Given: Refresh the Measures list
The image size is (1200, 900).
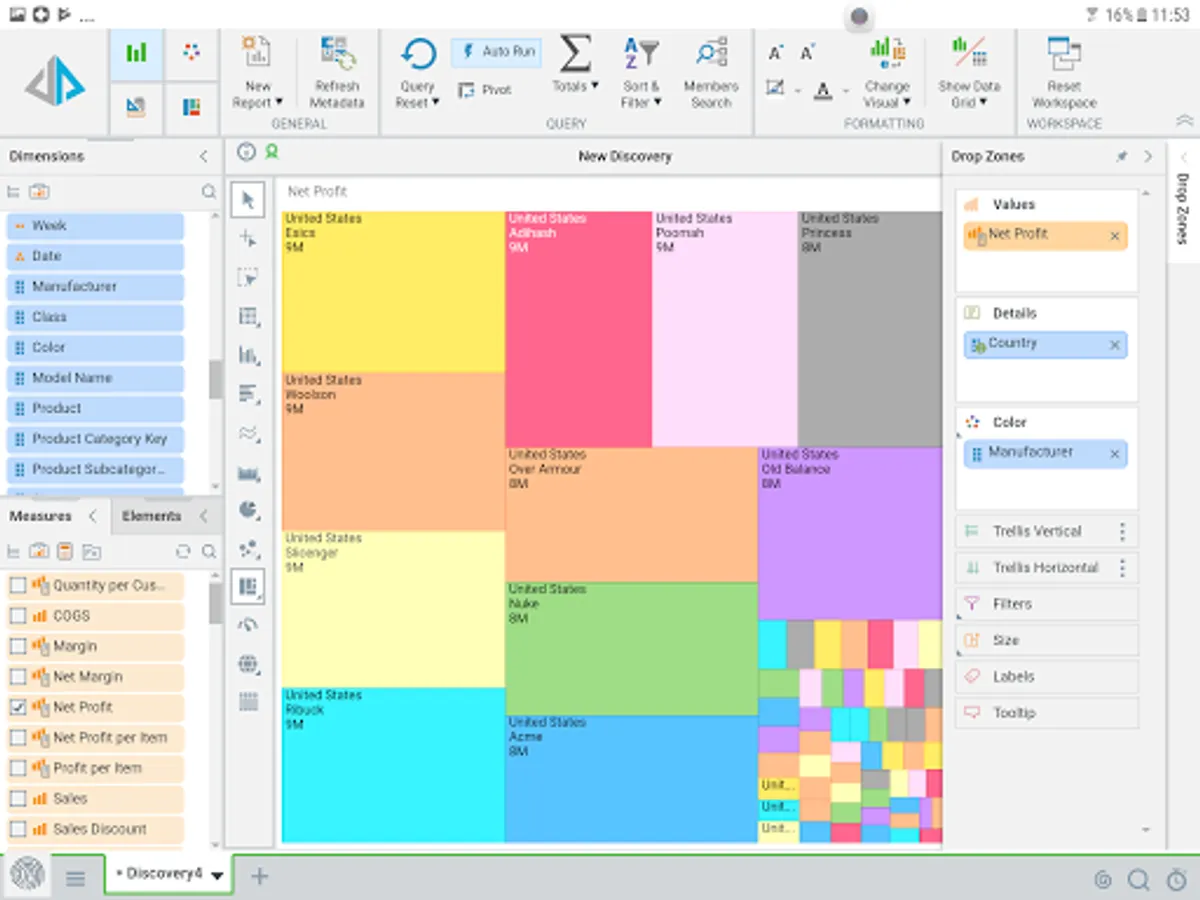Looking at the screenshot, I should pyautogui.click(x=183, y=551).
